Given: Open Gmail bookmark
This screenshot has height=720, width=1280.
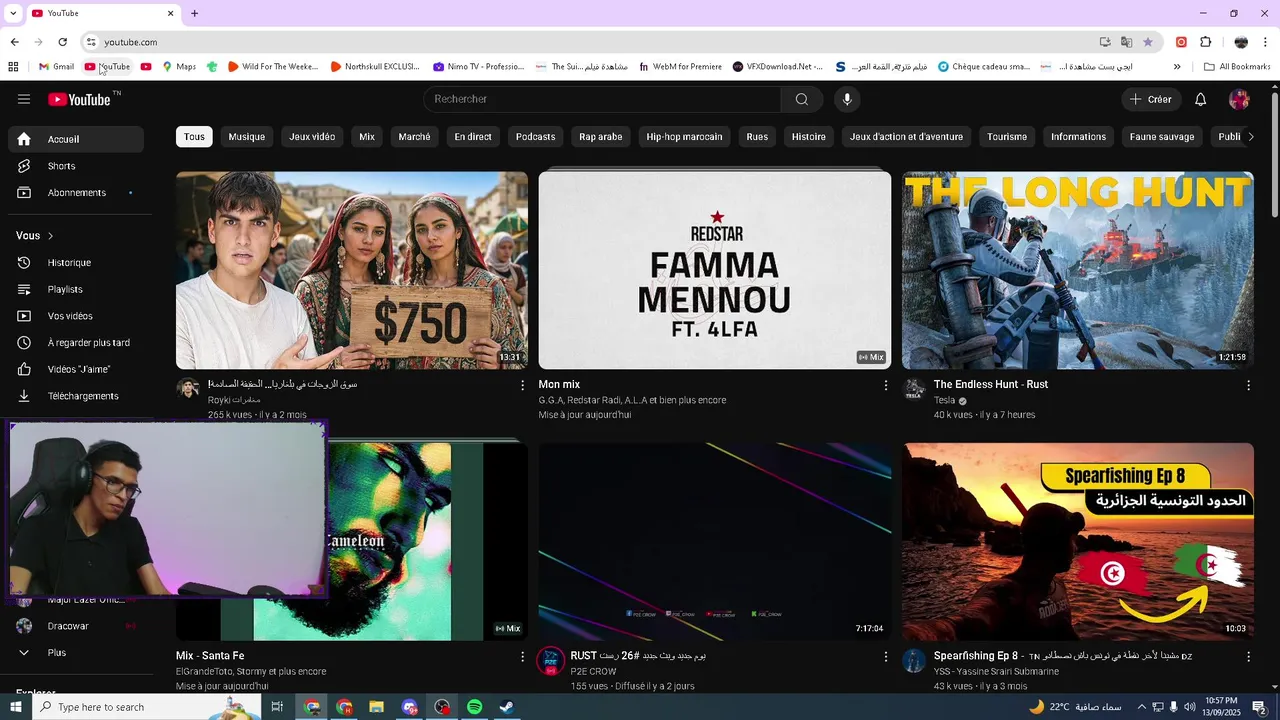Looking at the screenshot, I should click(x=56, y=67).
